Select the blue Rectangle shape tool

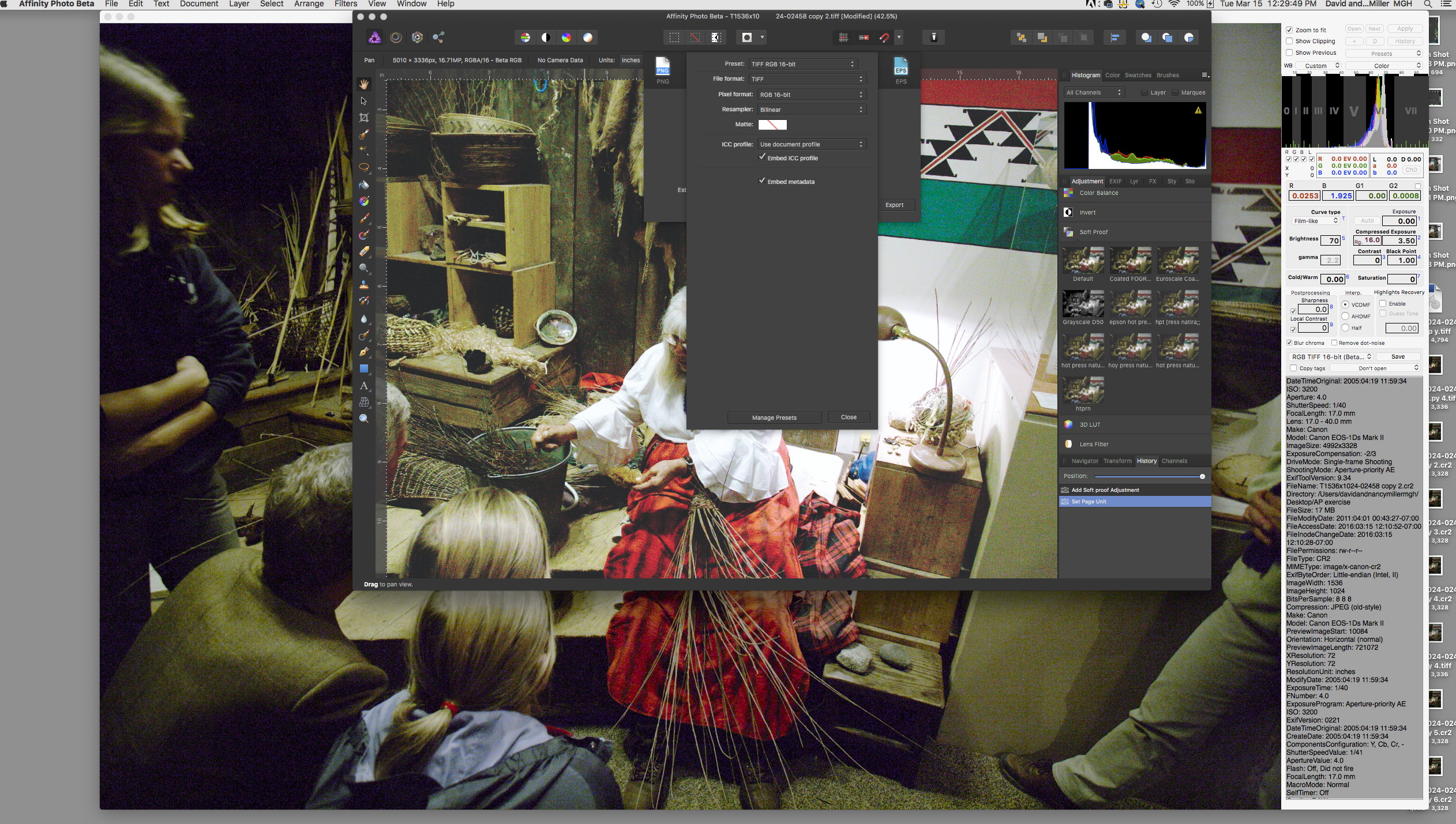364,368
